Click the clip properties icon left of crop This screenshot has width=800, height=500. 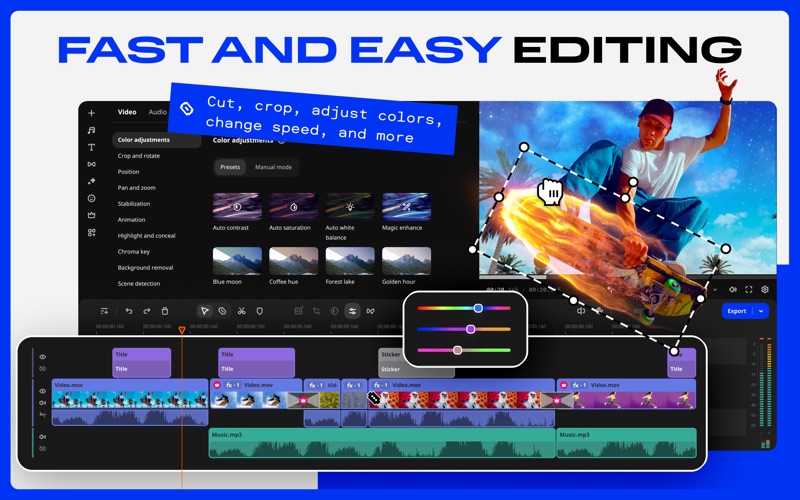298,311
